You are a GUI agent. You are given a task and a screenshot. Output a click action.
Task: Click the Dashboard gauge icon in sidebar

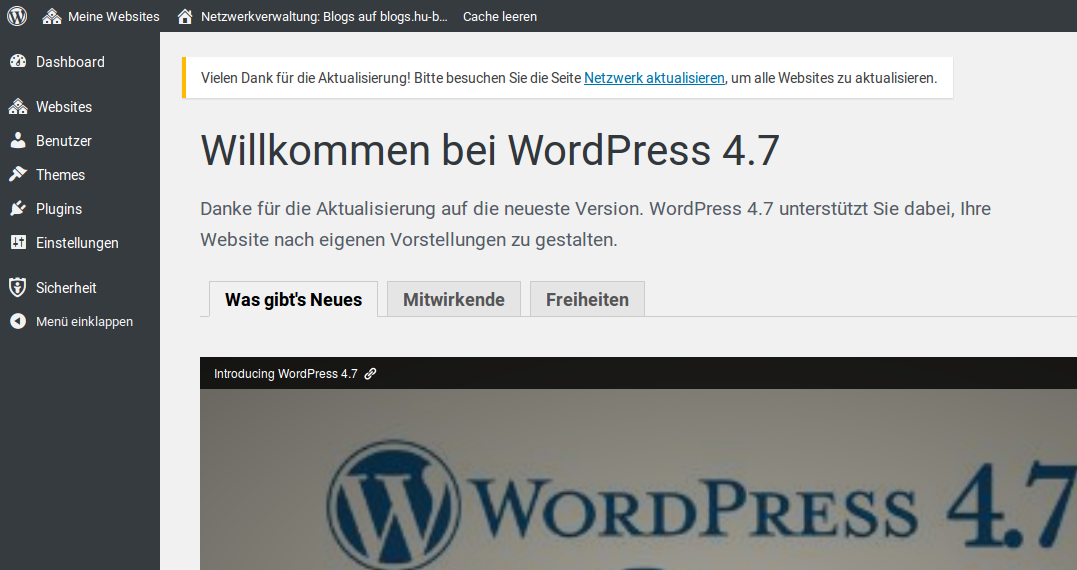pos(18,62)
